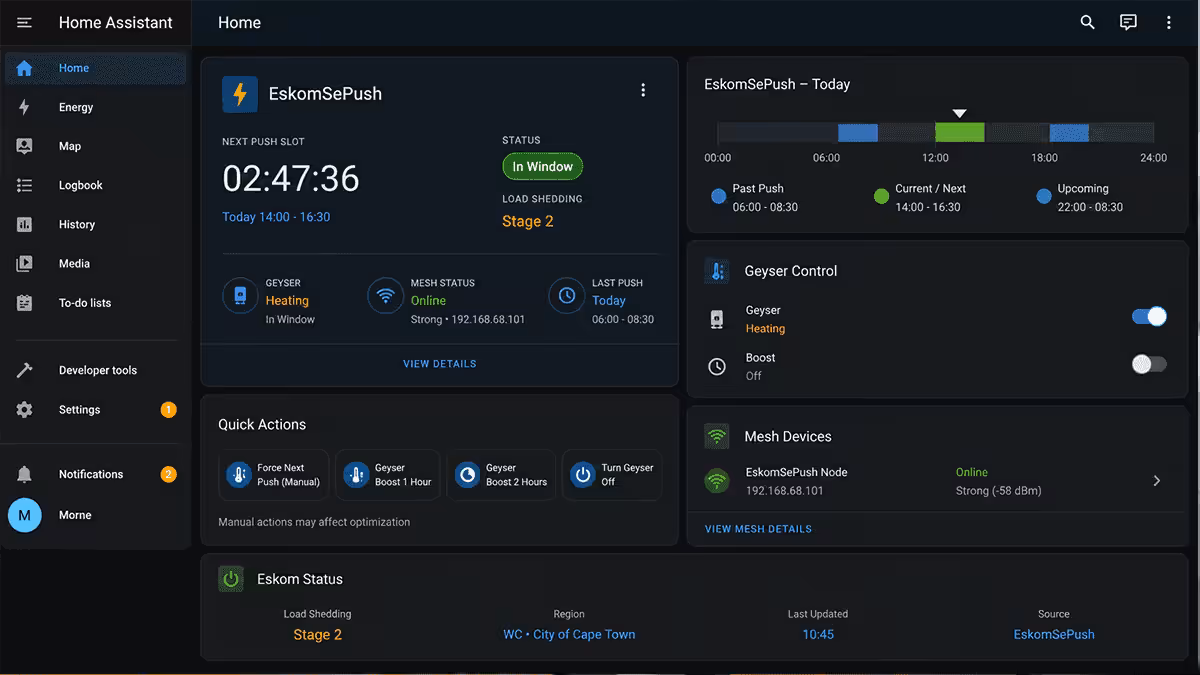Screen dimensions: 1200x675
Task: Turn off the Geyser switch
Action: click(1149, 317)
